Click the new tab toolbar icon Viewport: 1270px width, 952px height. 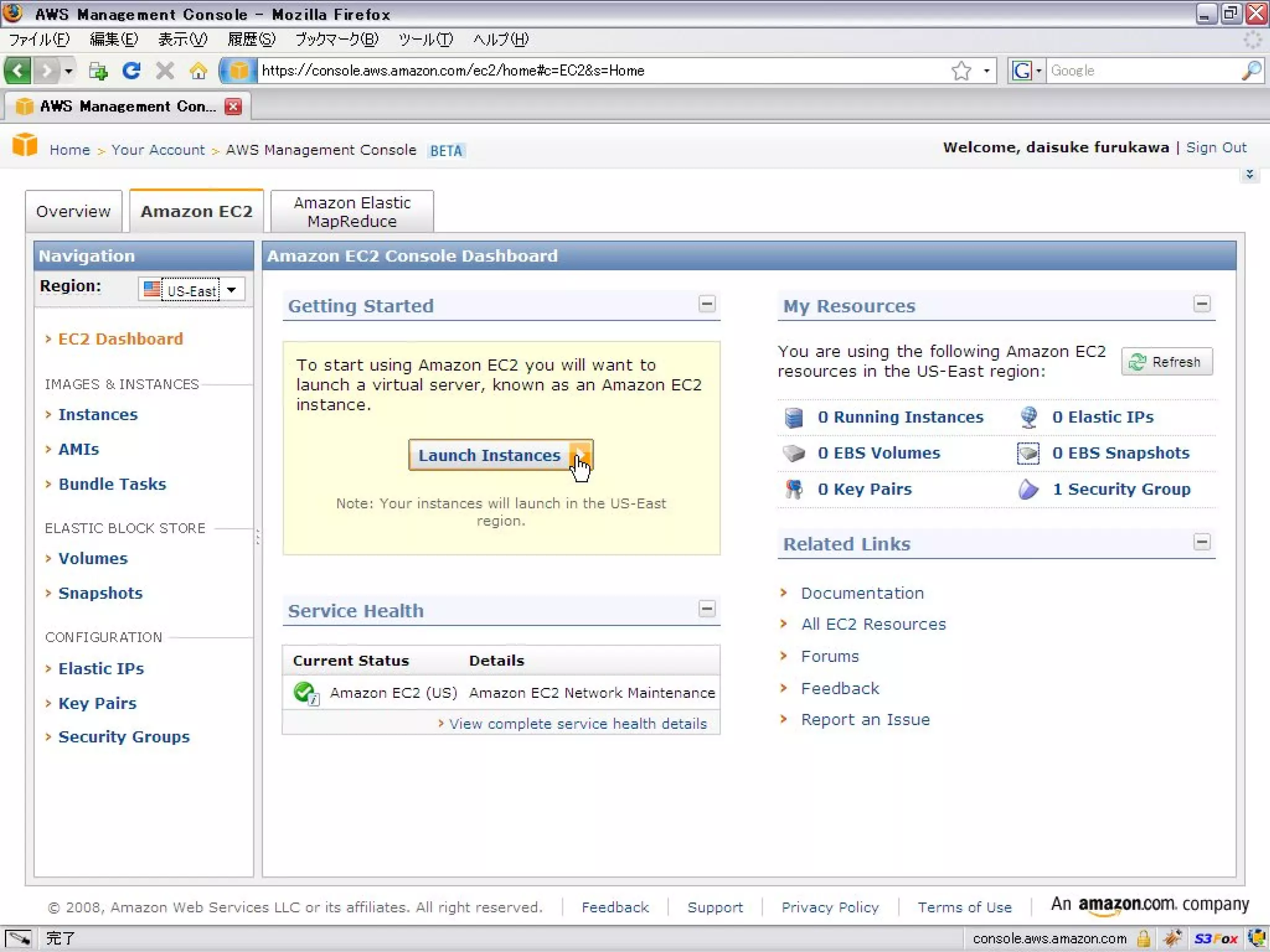point(97,71)
